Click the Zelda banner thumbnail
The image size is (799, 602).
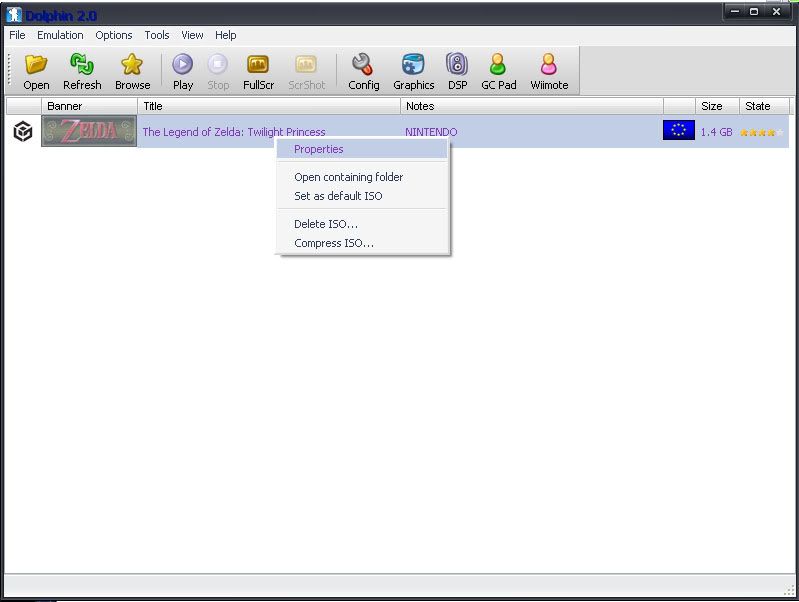[x=89, y=131]
